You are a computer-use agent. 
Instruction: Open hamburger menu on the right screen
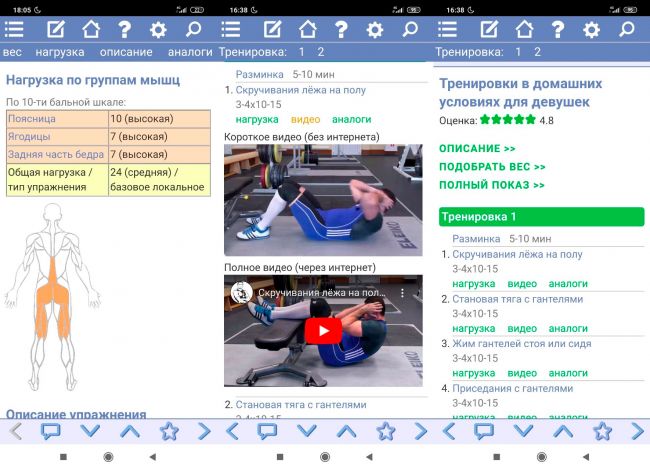point(448,29)
